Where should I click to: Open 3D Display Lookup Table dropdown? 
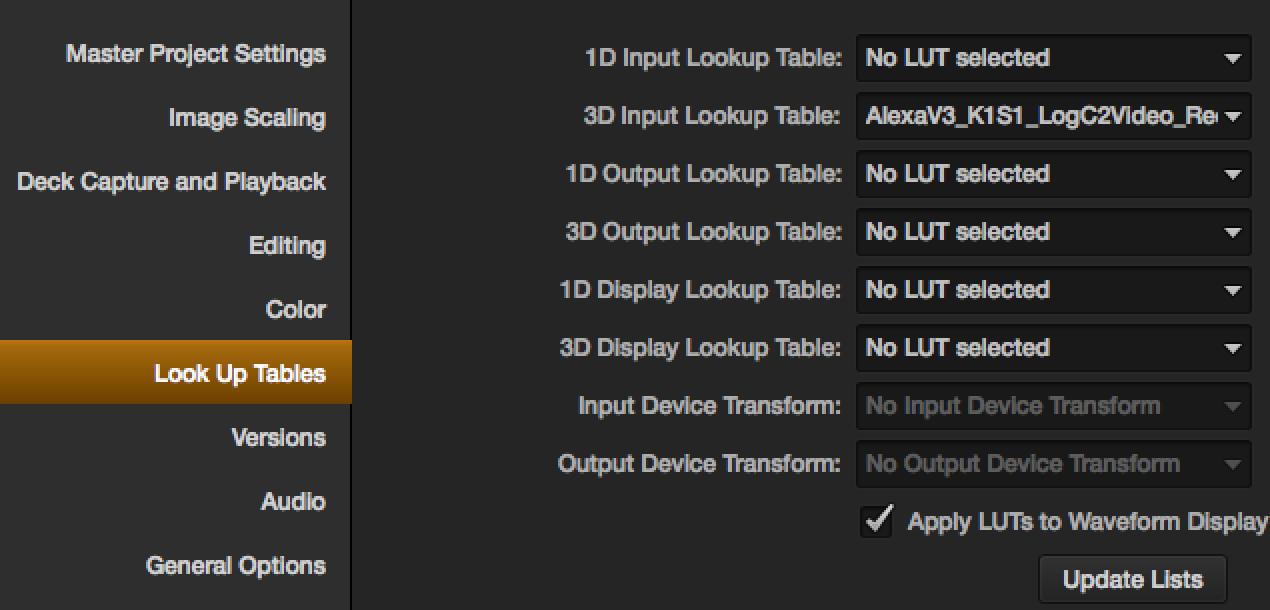(x=1053, y=348)
